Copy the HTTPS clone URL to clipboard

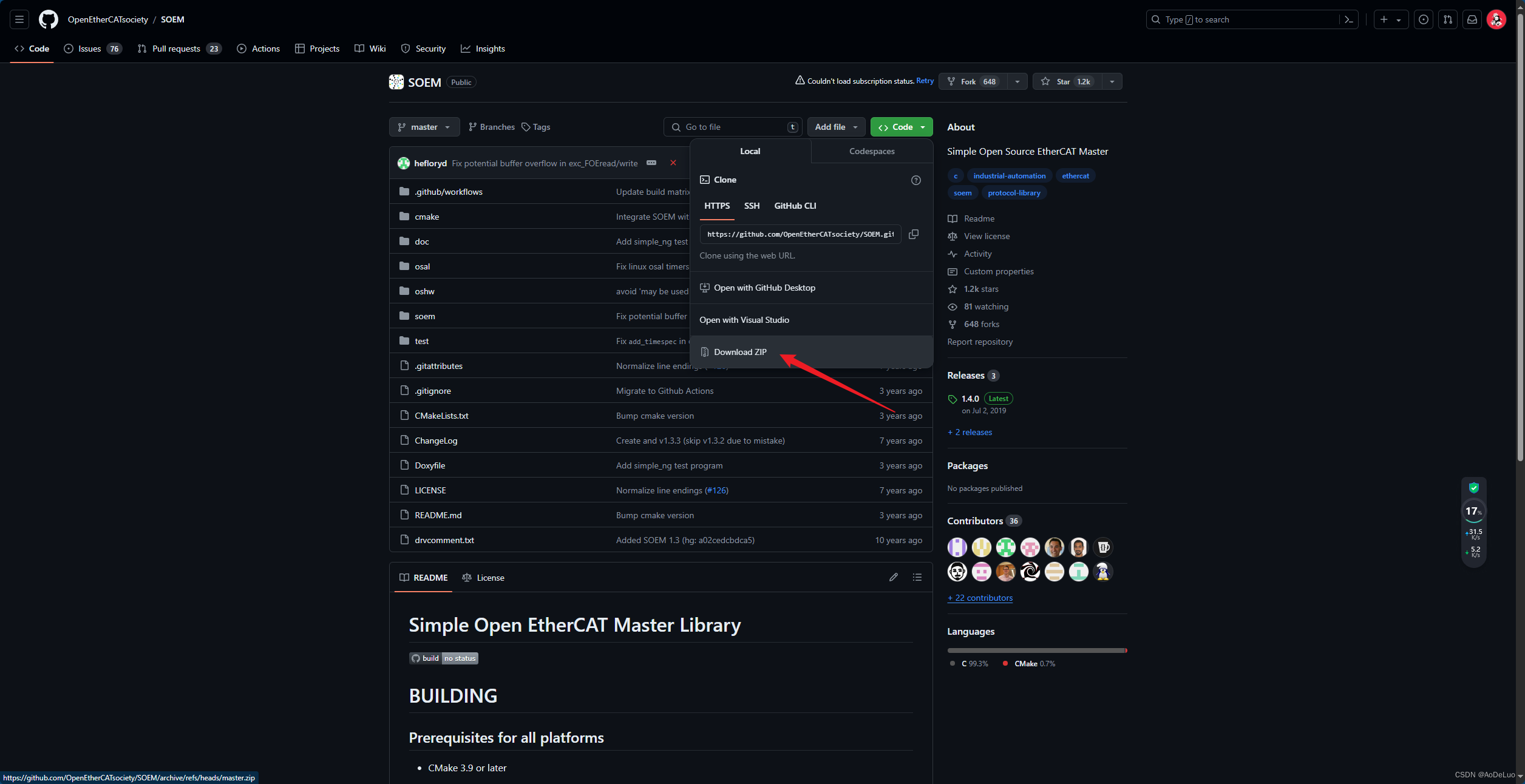(x=914, y=234)
